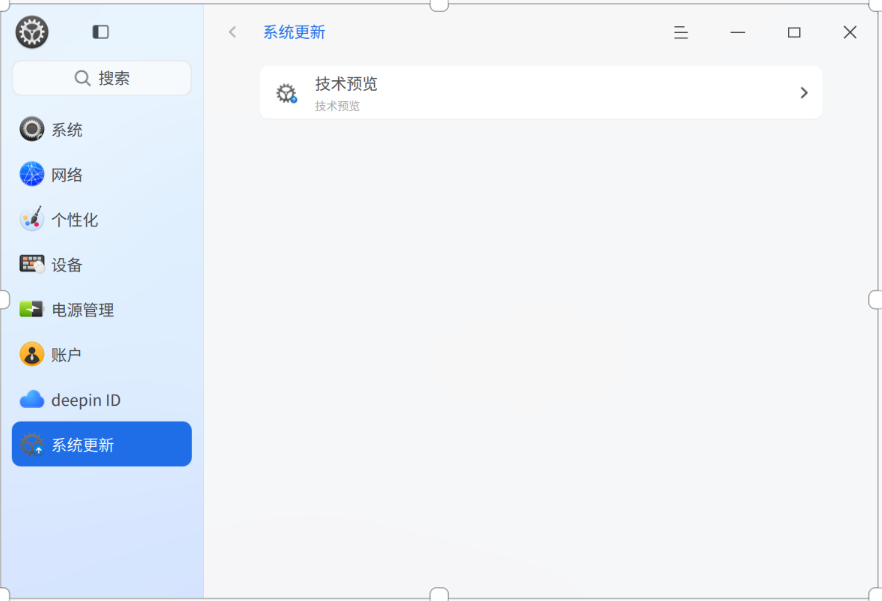Screen dimensions: 882x601
Task: Expand 技术预览 with the right chevron
Action: pyautogui.click(x=804, y=93)
